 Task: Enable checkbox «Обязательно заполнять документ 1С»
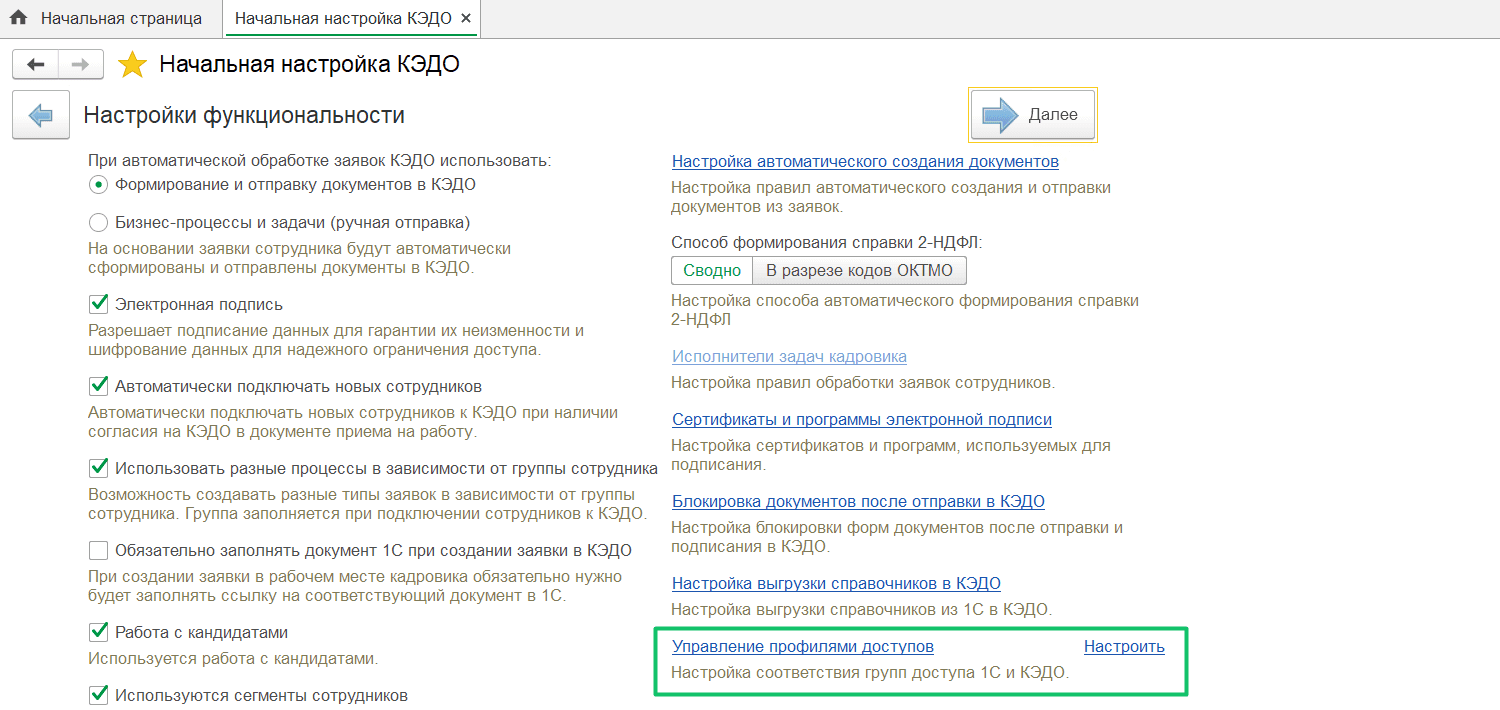97,547
